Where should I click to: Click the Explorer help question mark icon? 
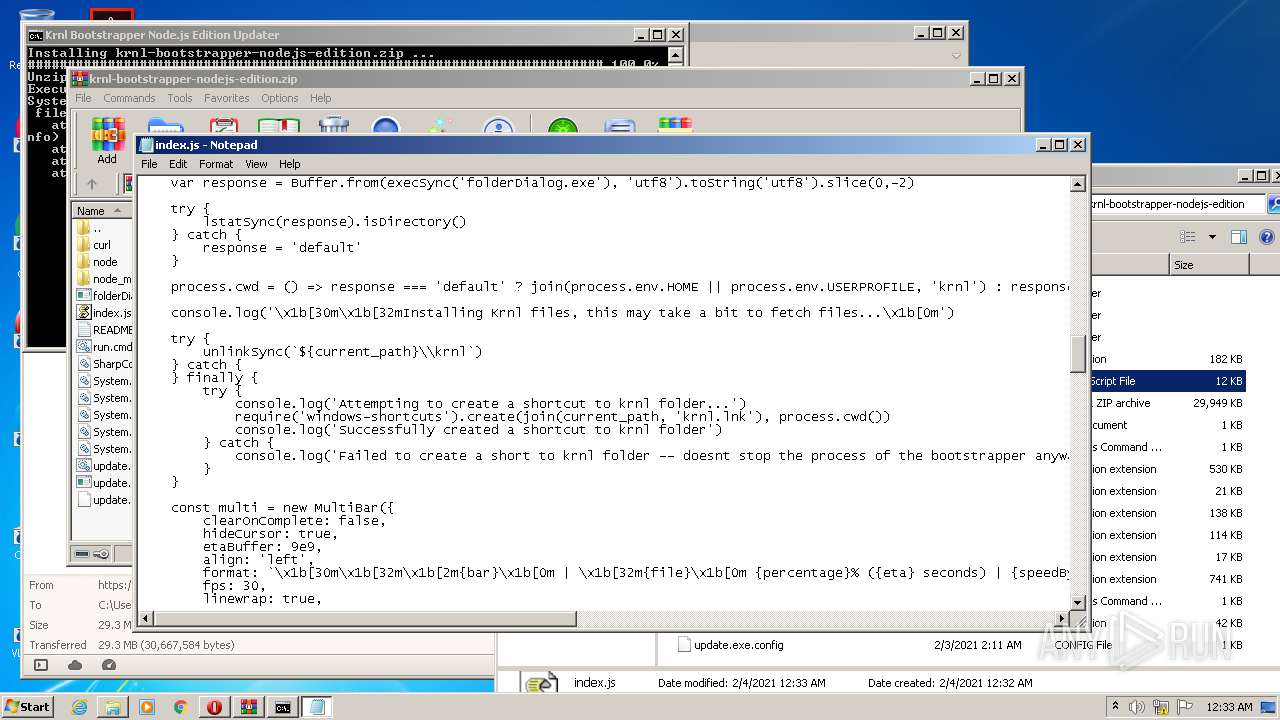coord(1267,237)
